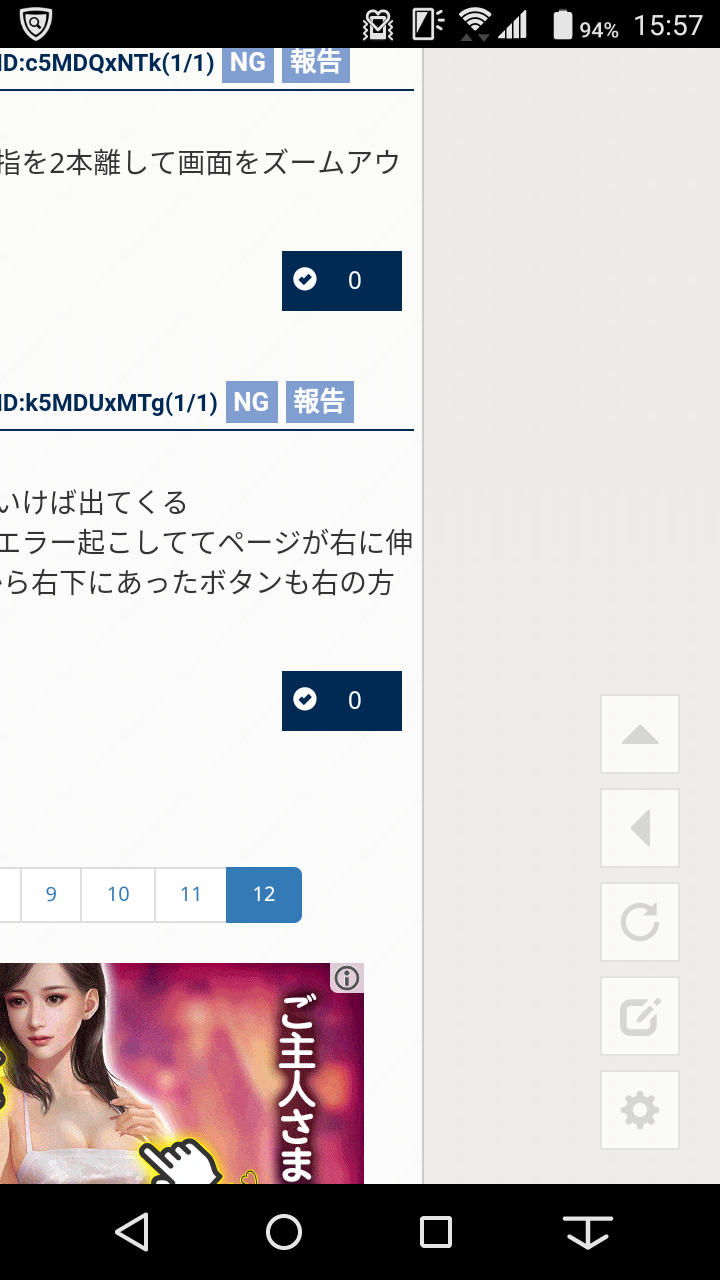720x1280 pixels.
Task: Select NG for post ID c5MDQxNTk
Action: pyautogui.click(x=248, y=63)
